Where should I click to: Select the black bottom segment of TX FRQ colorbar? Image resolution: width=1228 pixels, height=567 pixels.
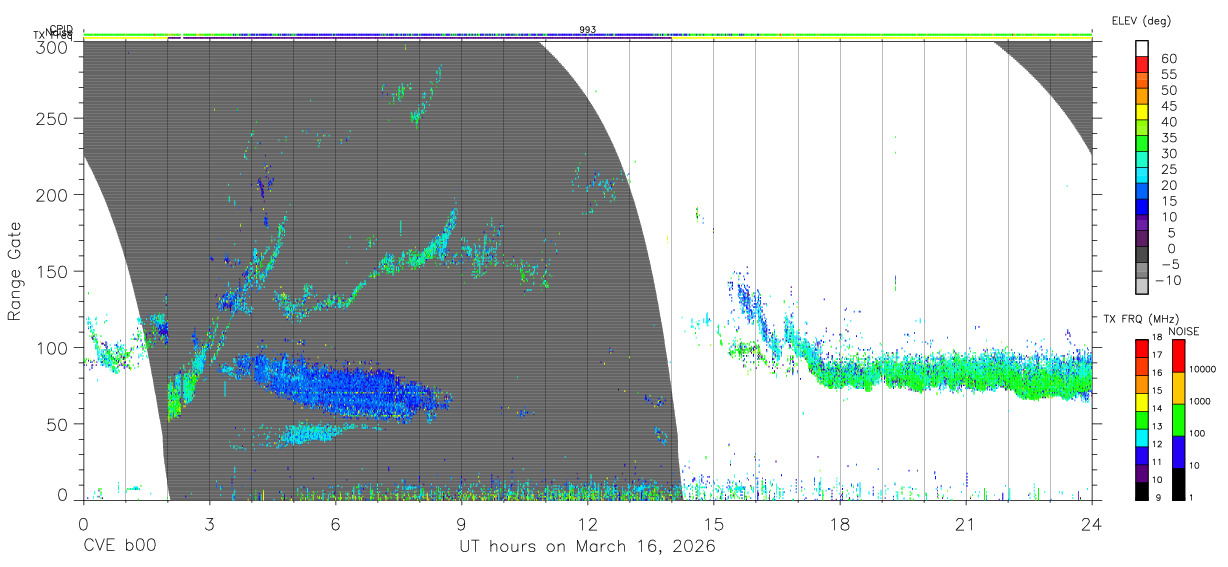coord(1142,491)
